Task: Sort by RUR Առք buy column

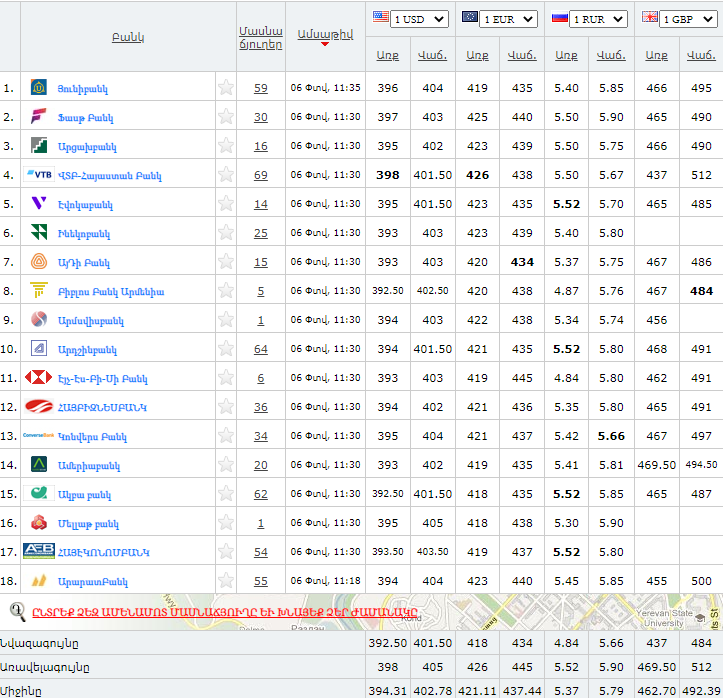Action: (x=566, y=55)
